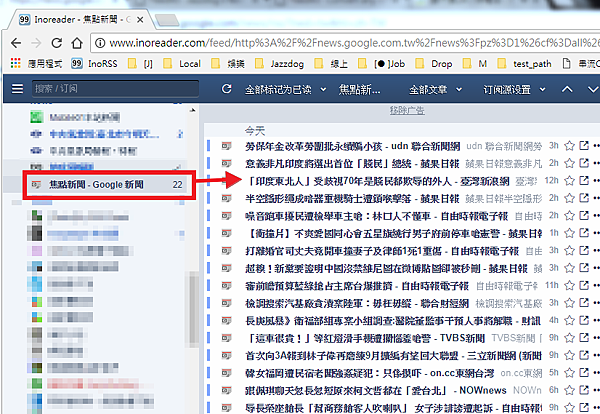
Task: Show more options for the 三立新聞網 article
Action: [x=596, y=355]
